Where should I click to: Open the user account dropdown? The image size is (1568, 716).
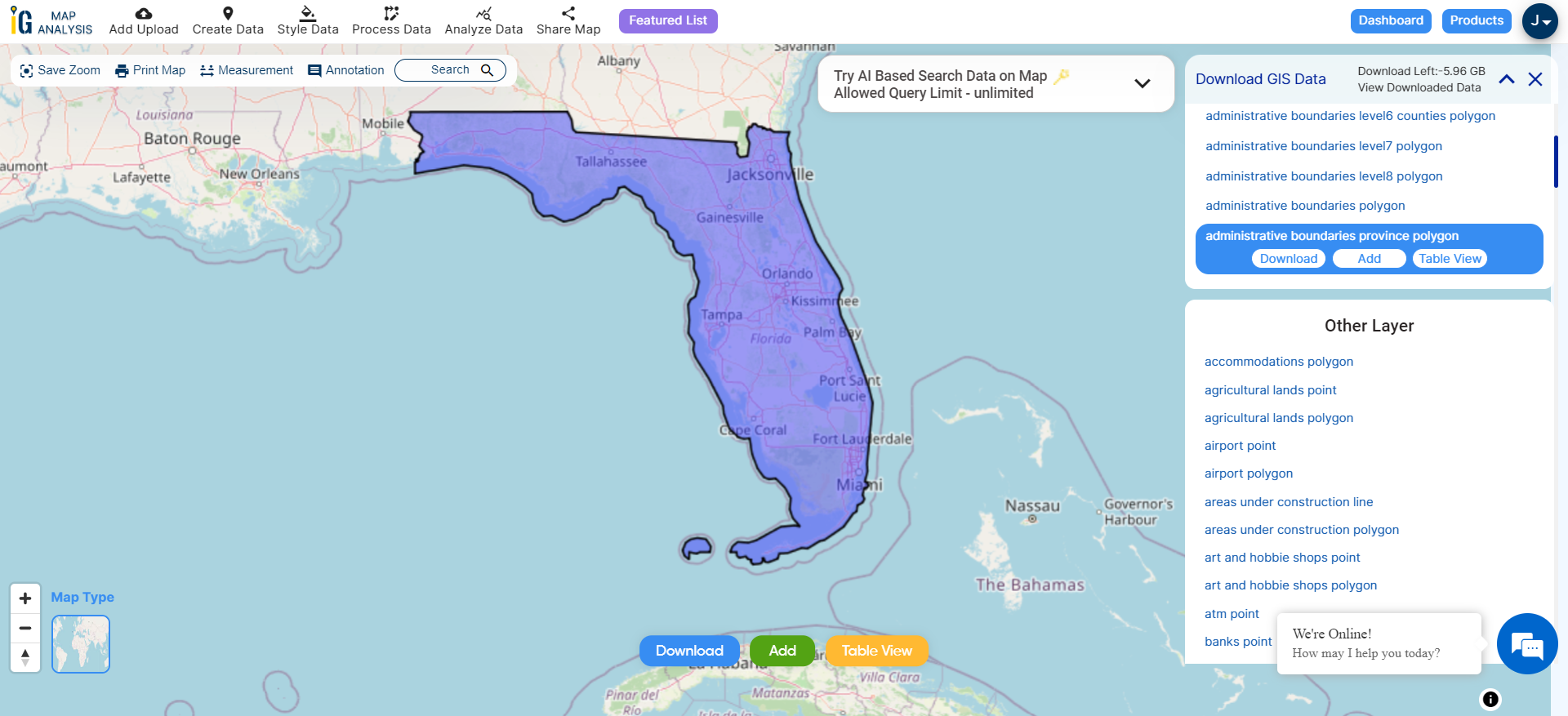[x=1539, y=21]
